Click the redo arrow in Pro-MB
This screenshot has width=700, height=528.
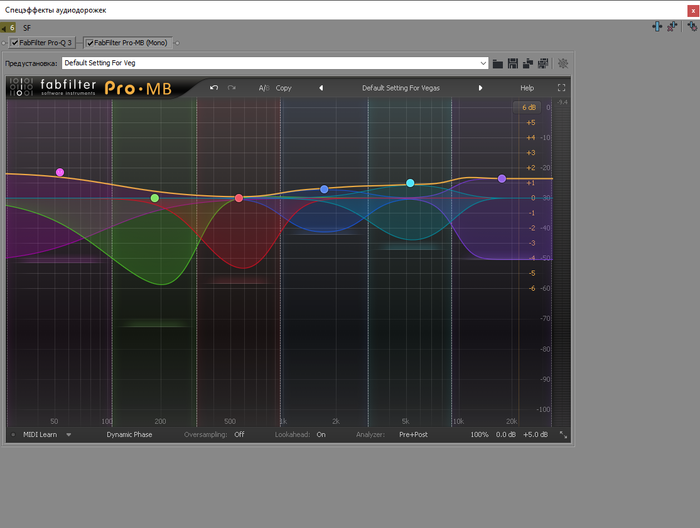click(232, 88)
